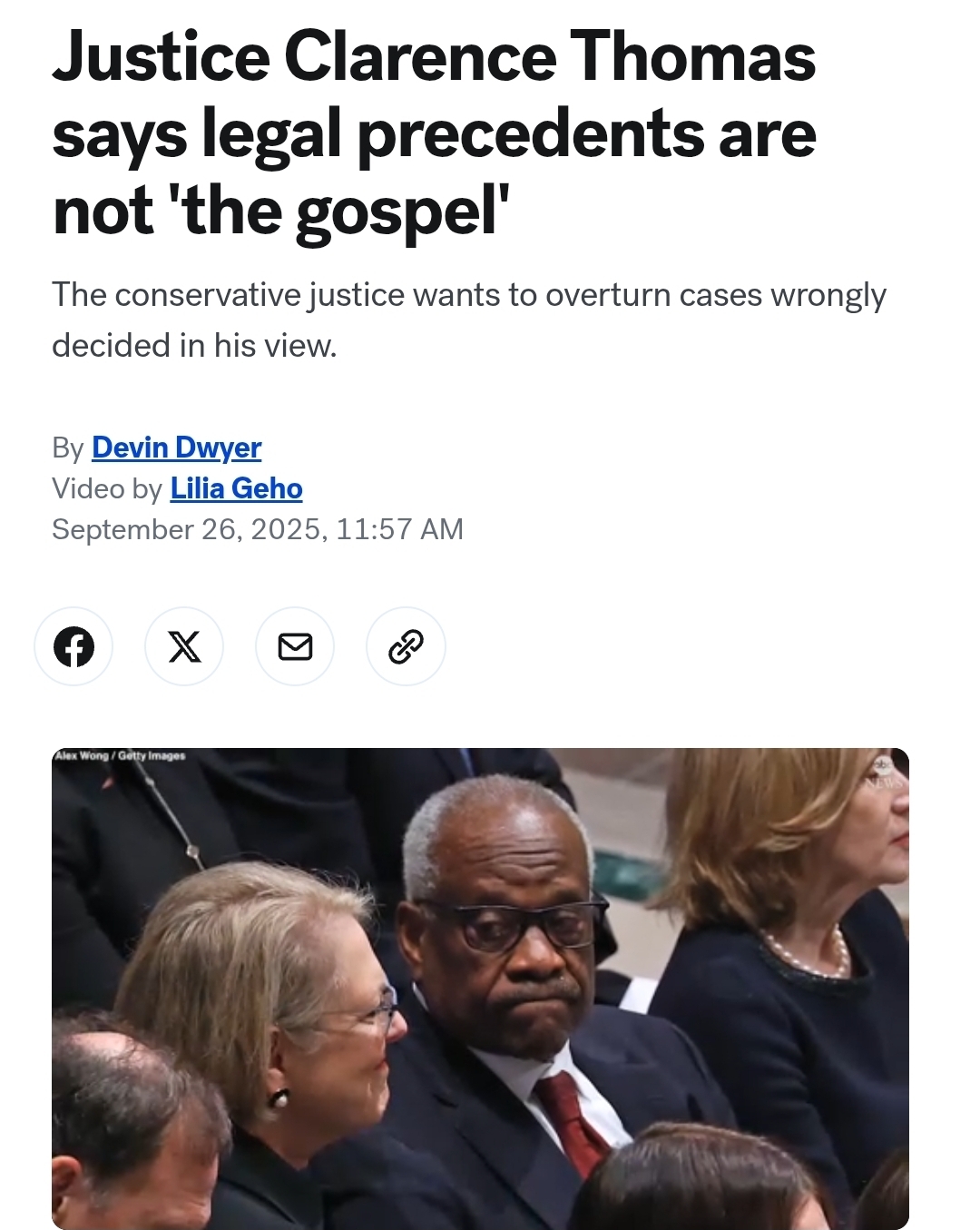Viewport: 980px width, 1230px height.
Task: Copy the article link icon
Action: [406, 646]
